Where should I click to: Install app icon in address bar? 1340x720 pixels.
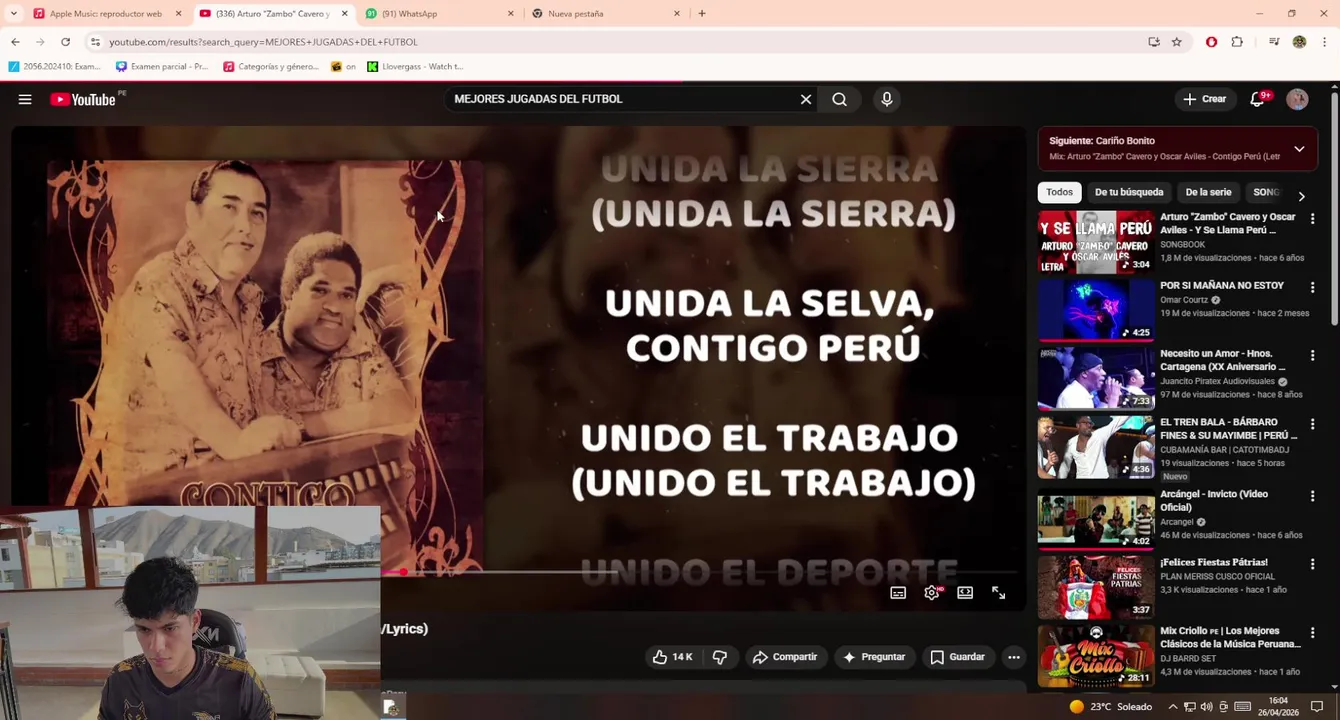[x=1154, y=42]
